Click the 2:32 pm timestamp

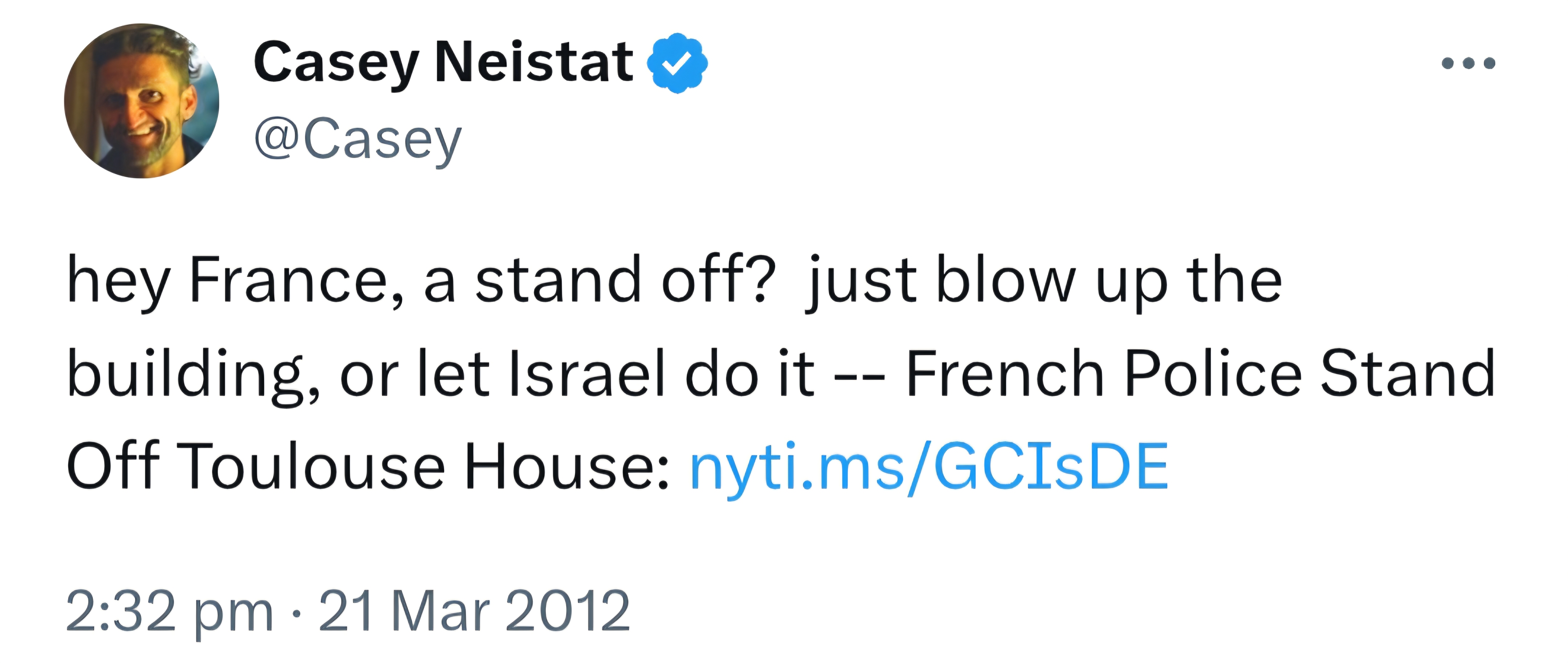click(169, 611)
